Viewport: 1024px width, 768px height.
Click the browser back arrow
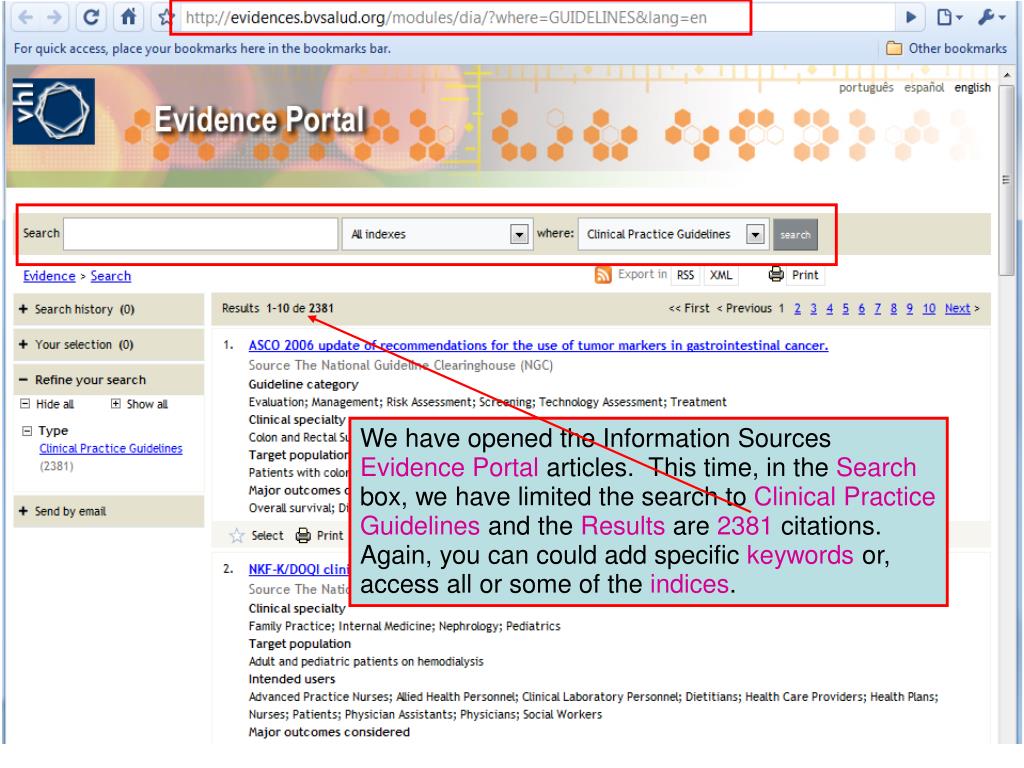(x=25, y=17)
